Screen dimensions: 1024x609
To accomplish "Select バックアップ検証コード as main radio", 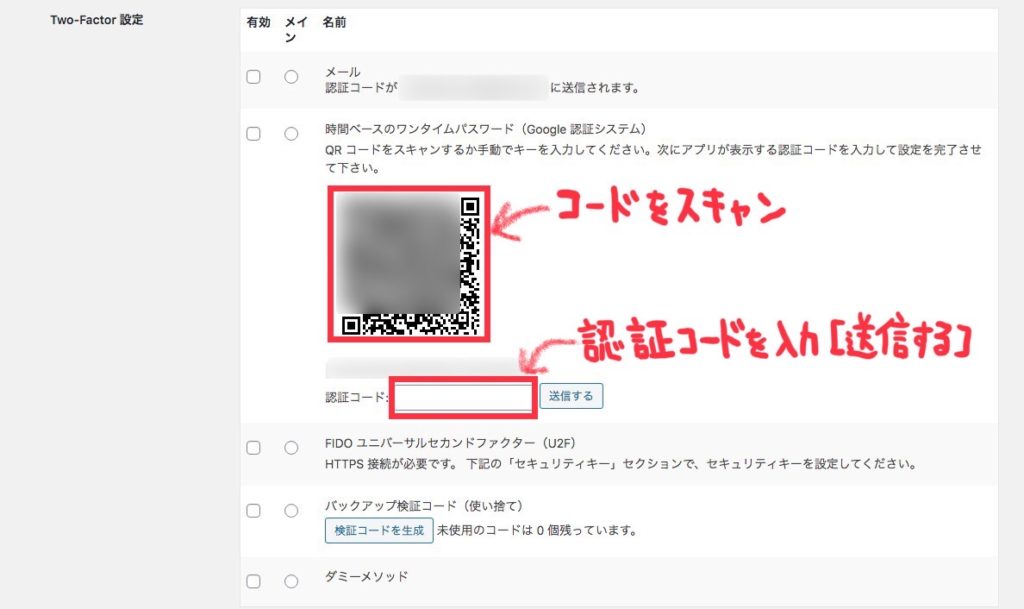I will point(291,510).
